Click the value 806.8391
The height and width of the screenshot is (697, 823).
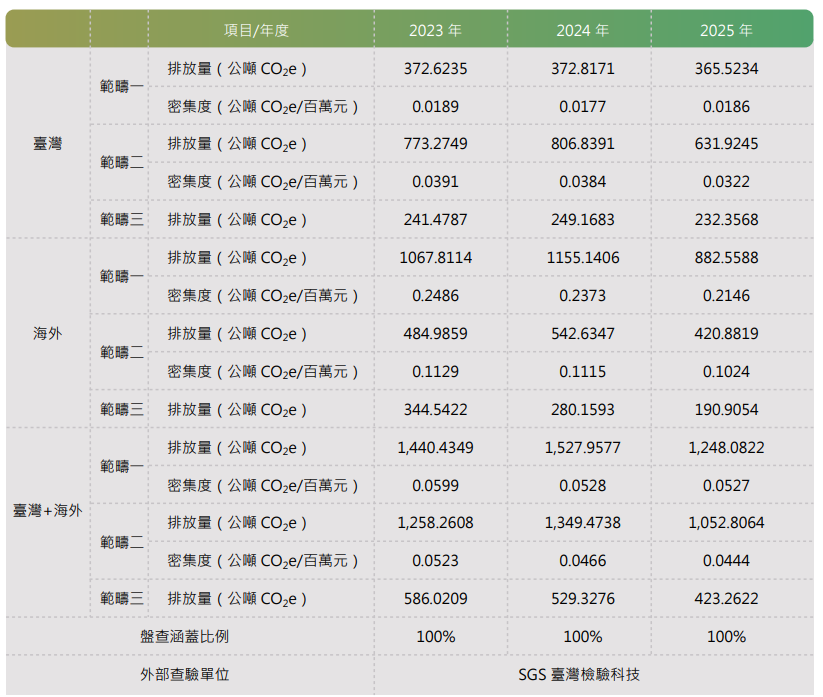pyautogui.click(x=583, y=144)
